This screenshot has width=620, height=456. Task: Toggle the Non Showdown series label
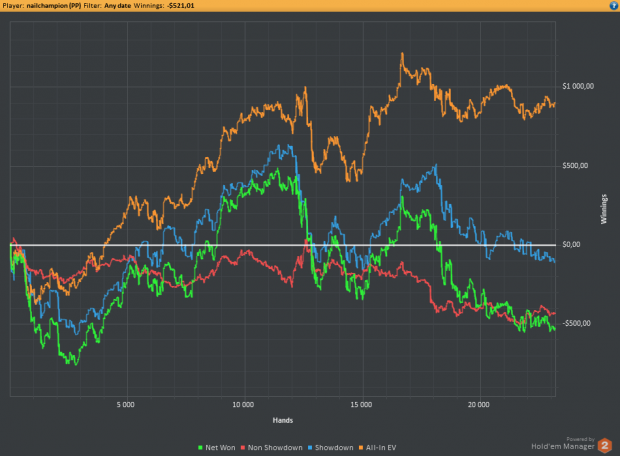[x=275, y=448]
